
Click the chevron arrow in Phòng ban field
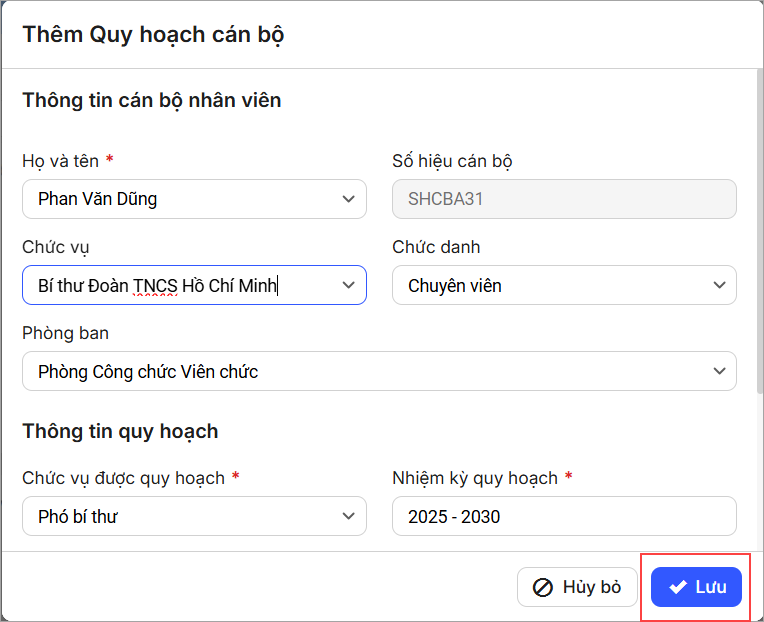[718, 371]
